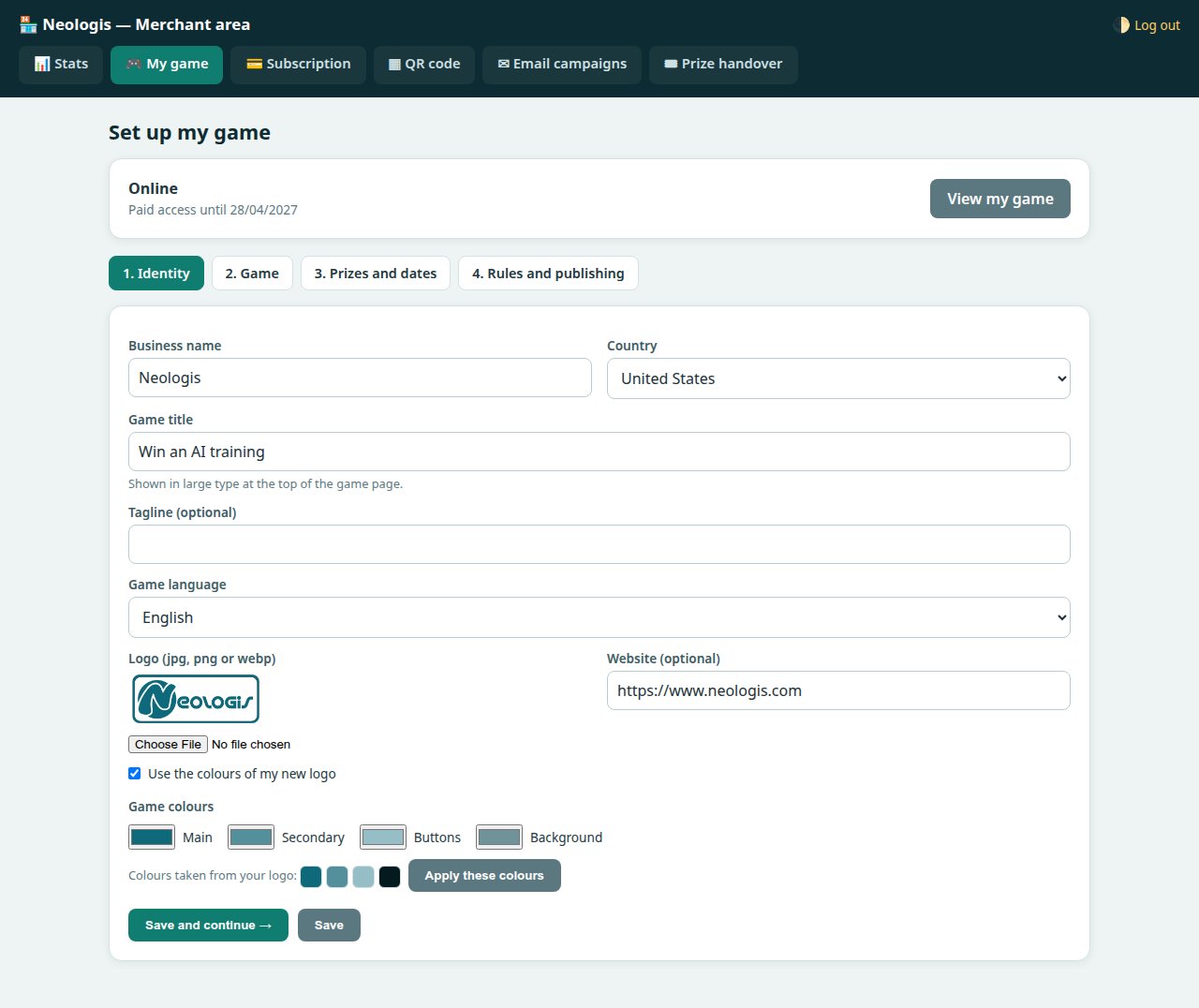This screenshot has width=1199, height=1008.
Task: Click Save and continue
Action: (208, 926)
